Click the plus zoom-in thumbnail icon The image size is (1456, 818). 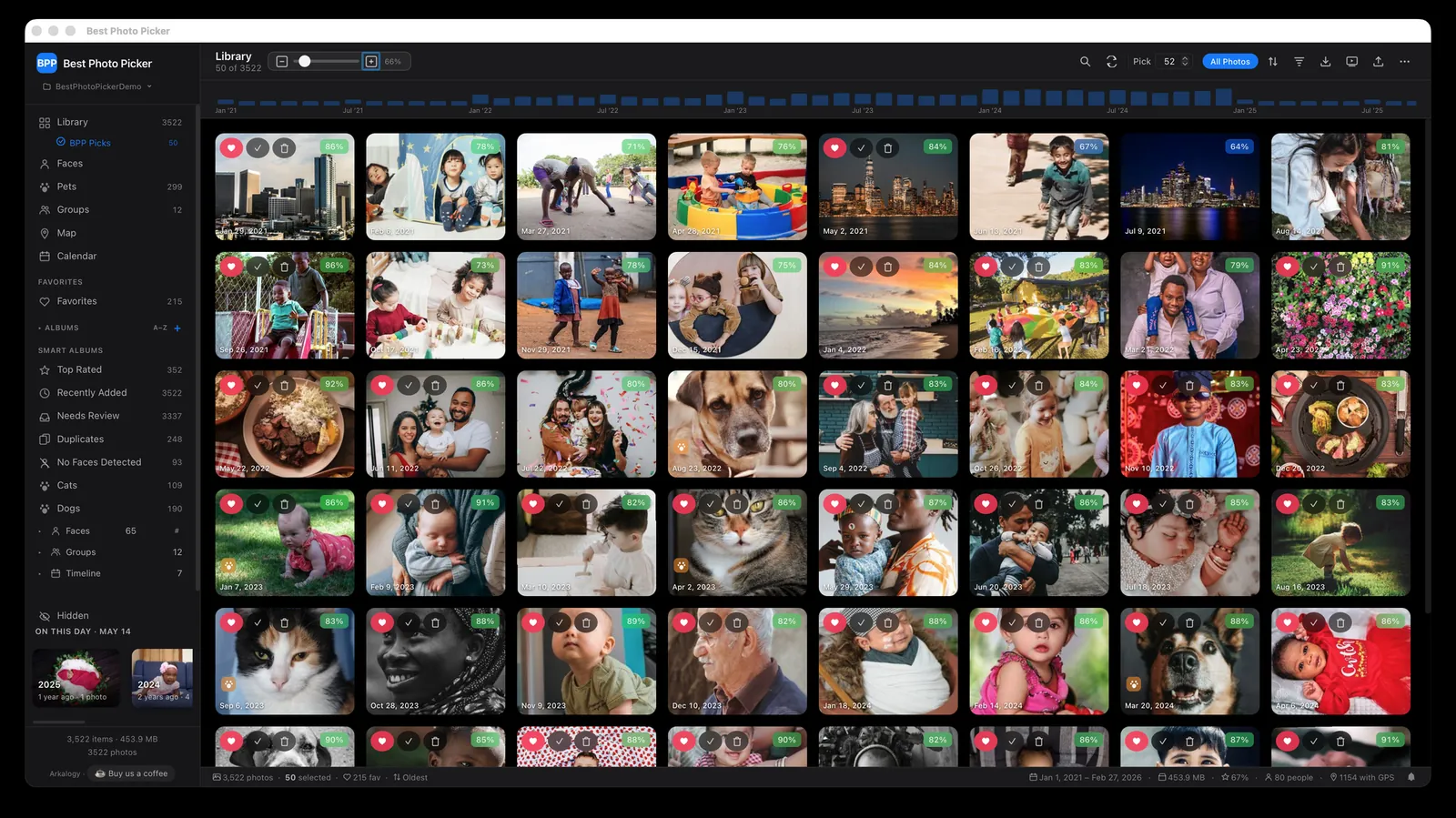click(371, 62)
